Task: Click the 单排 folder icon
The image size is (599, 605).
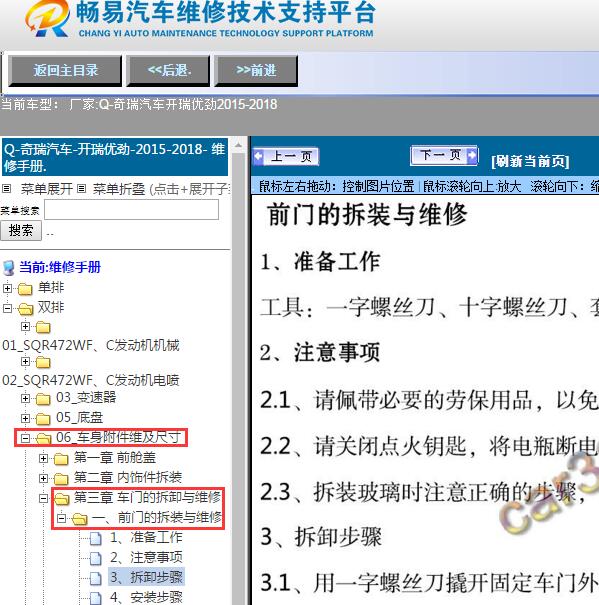Action: coord(25,288)
